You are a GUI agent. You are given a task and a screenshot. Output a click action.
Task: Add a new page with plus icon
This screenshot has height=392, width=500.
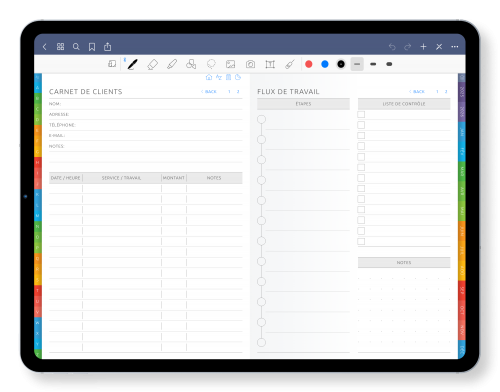(423, 47)
